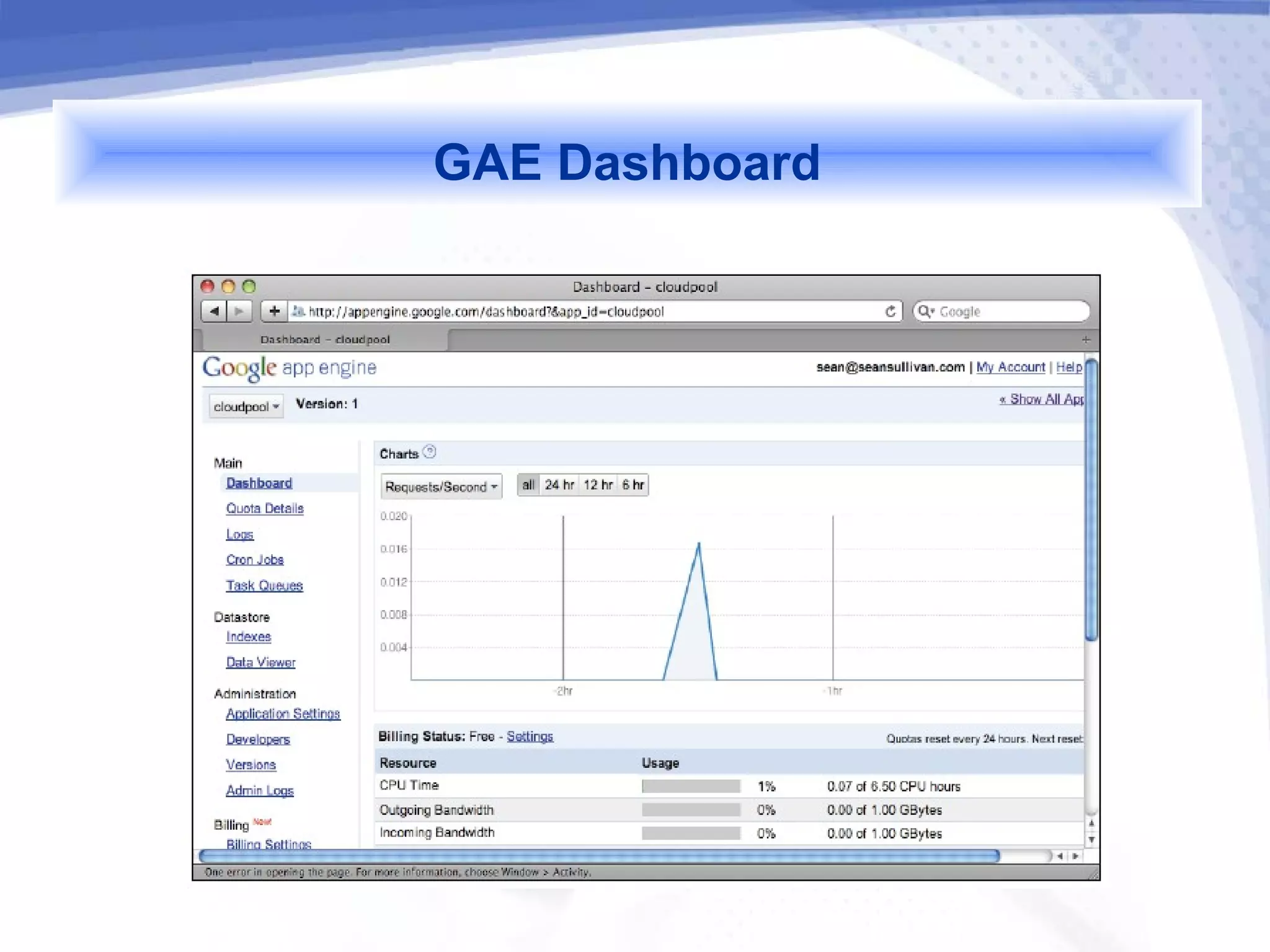The image size is (1270, 952).
Task: Open the Admin Logs link
Action: point(260,791)
